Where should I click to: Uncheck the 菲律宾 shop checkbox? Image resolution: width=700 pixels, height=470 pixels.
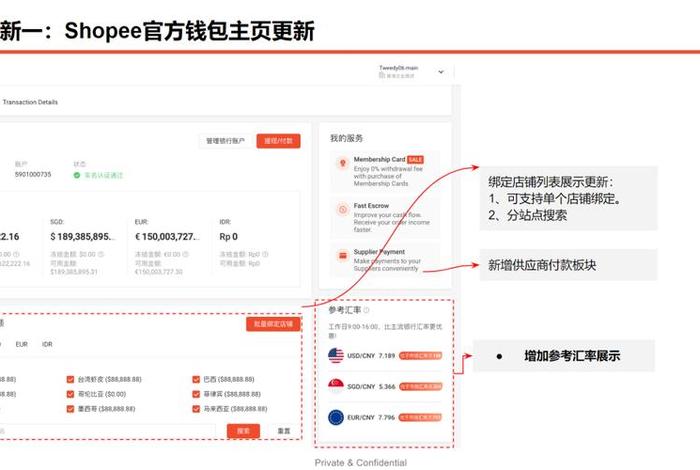(x=196, y=394)
